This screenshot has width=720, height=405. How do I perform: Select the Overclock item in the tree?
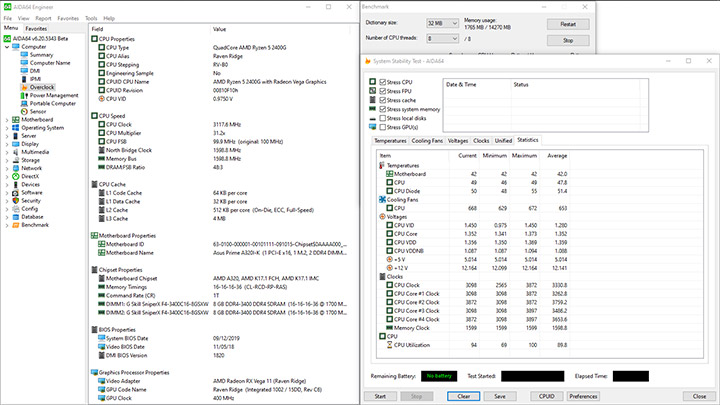(42, 87)
